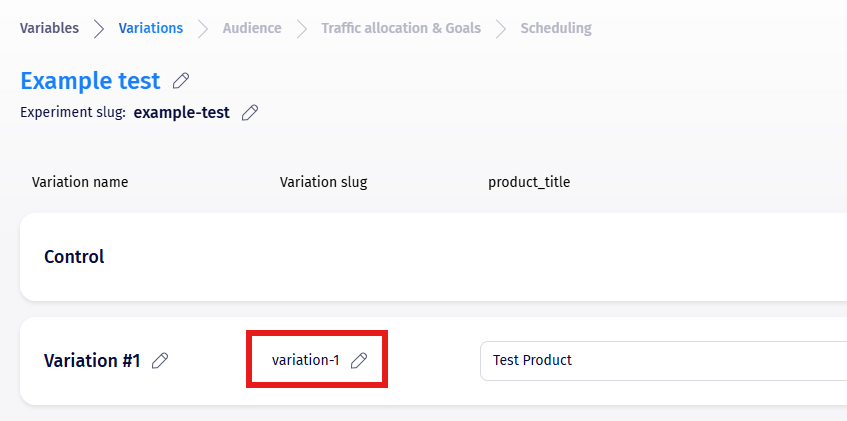Viewport: 847px width, 421px height.
Task: Click the product_title column header
Action: [529, 182]
